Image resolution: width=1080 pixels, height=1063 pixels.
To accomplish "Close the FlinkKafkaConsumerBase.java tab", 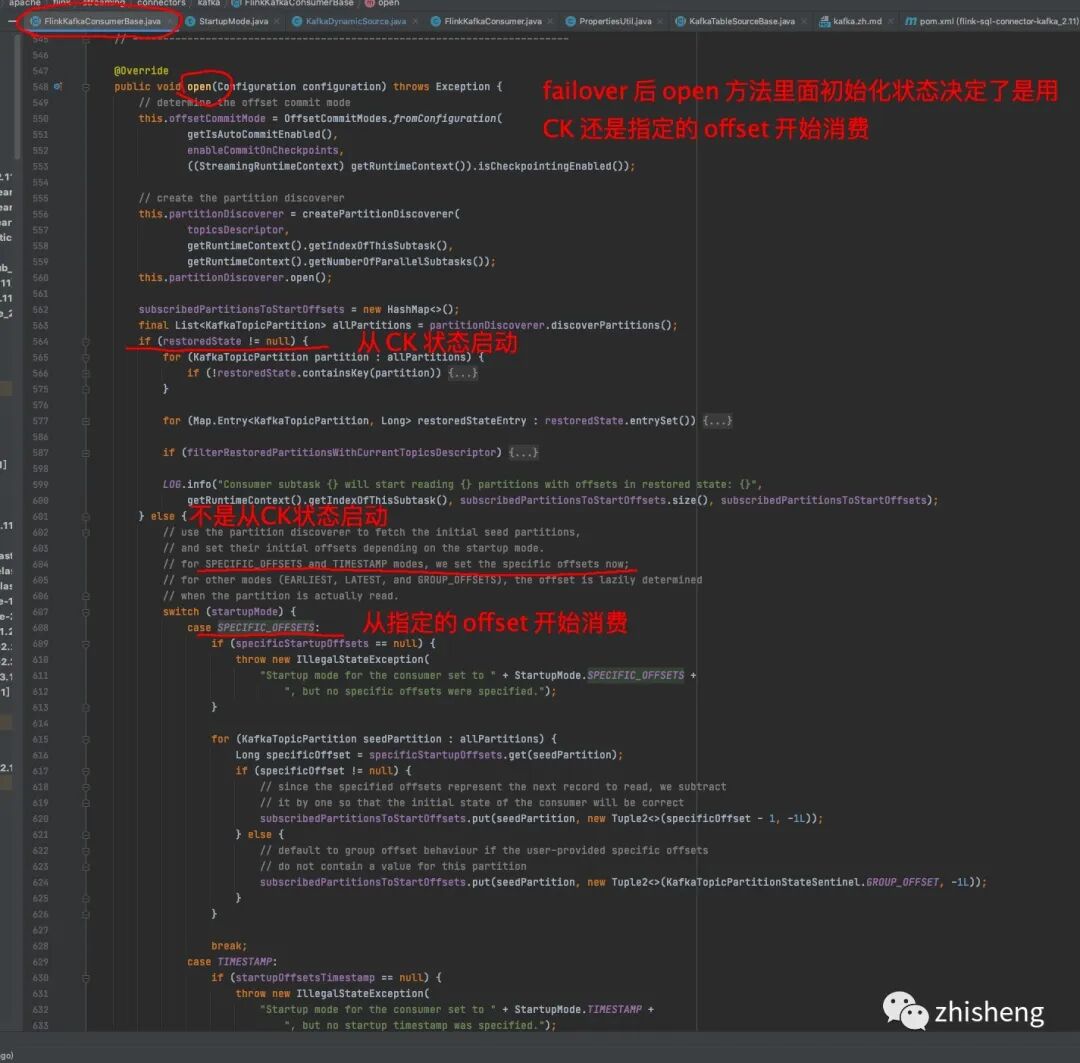I will pos(169,21).
